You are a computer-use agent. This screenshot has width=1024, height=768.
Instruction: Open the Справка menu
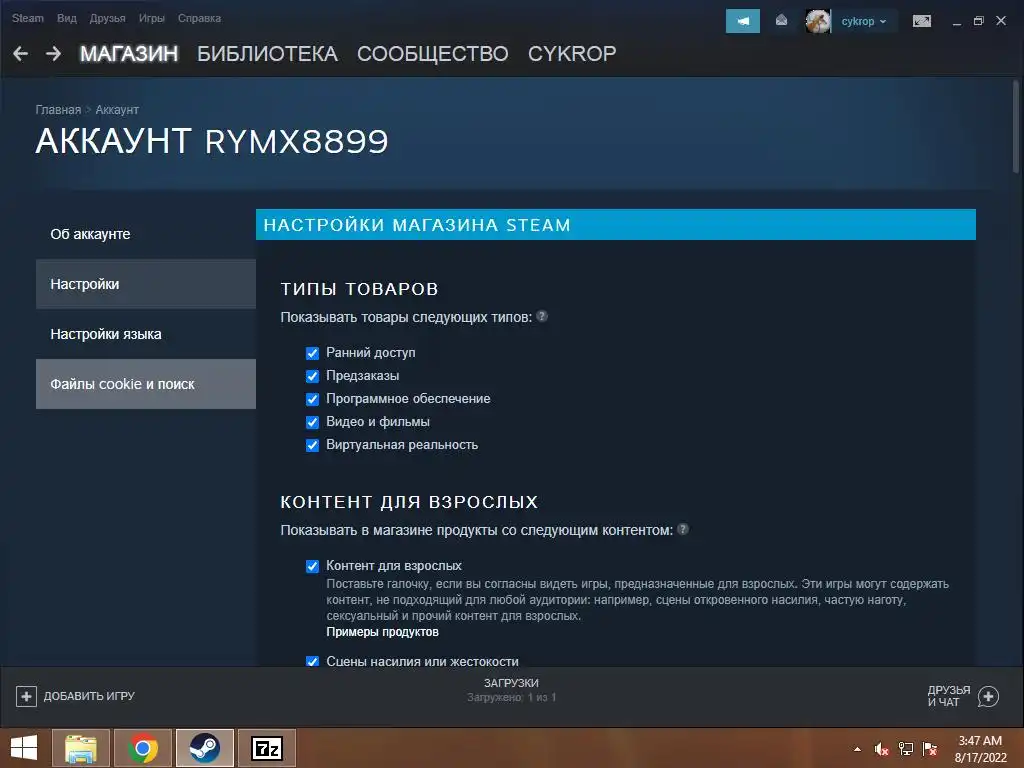pos(199,18)
